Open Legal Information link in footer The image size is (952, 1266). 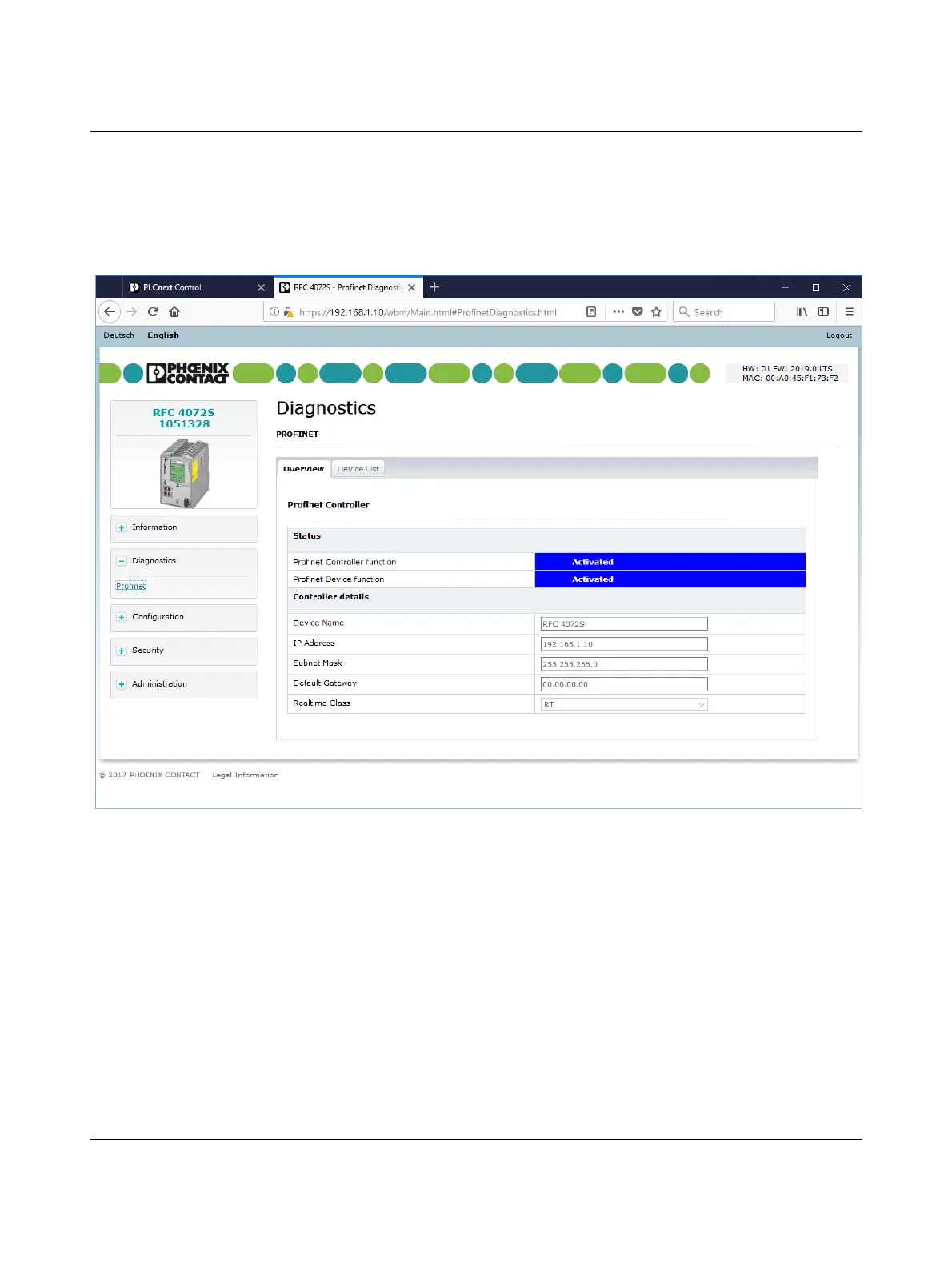[x=246, y=775]
